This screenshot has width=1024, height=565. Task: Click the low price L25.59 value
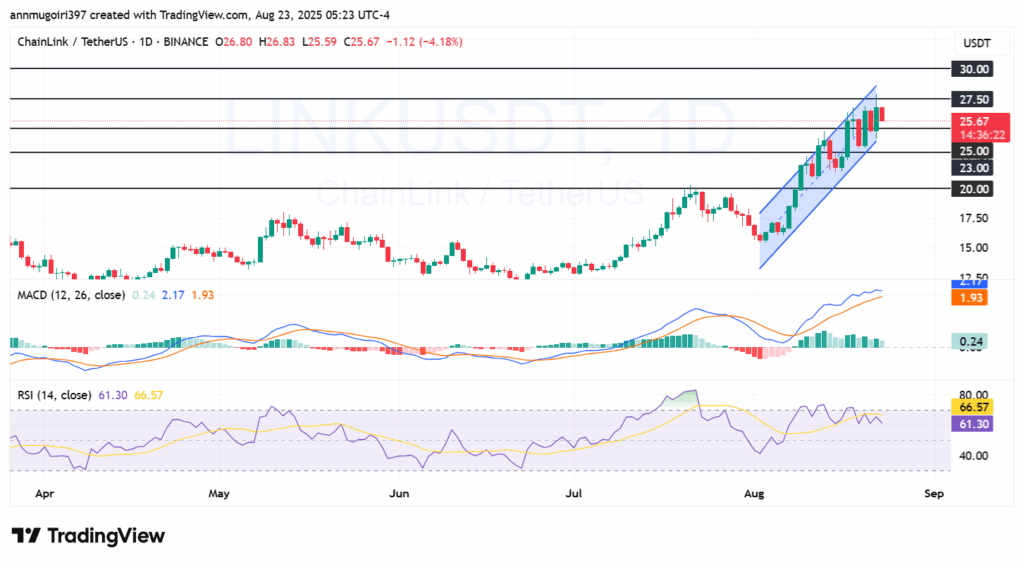(319, 42)
